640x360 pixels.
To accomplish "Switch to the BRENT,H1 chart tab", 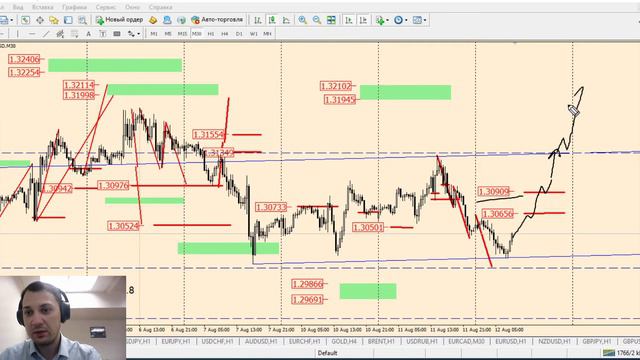I will click(x=381, y=341).
